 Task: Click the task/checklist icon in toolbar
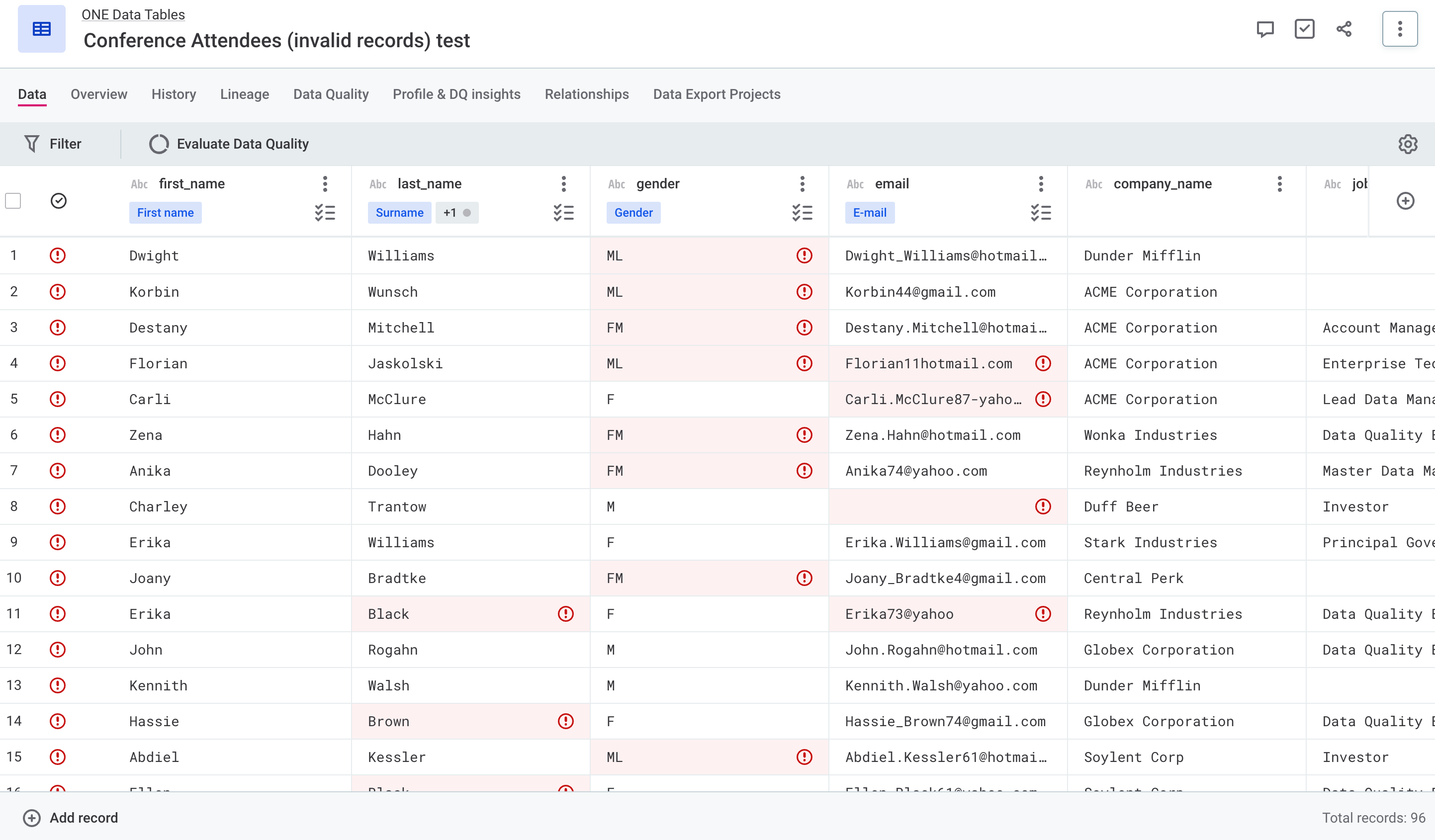point(1304,28)
